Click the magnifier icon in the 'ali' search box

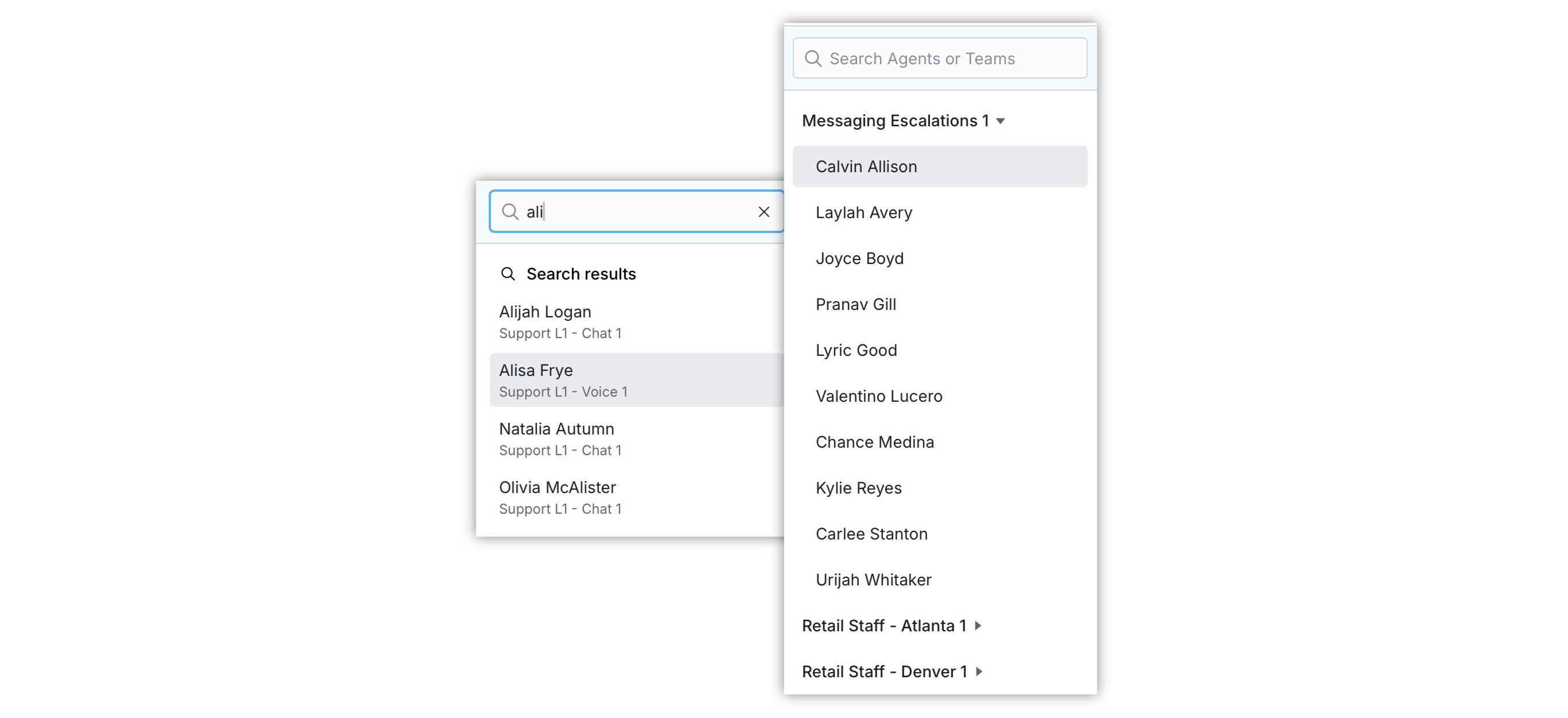coord(509,211)
